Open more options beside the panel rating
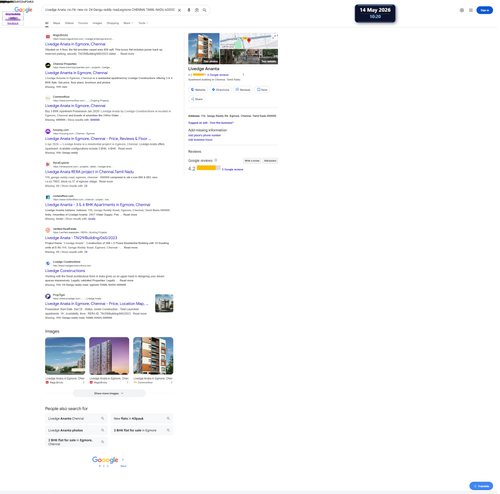Image resolution: width=500 pixels, height=494 pixels. 243,75
